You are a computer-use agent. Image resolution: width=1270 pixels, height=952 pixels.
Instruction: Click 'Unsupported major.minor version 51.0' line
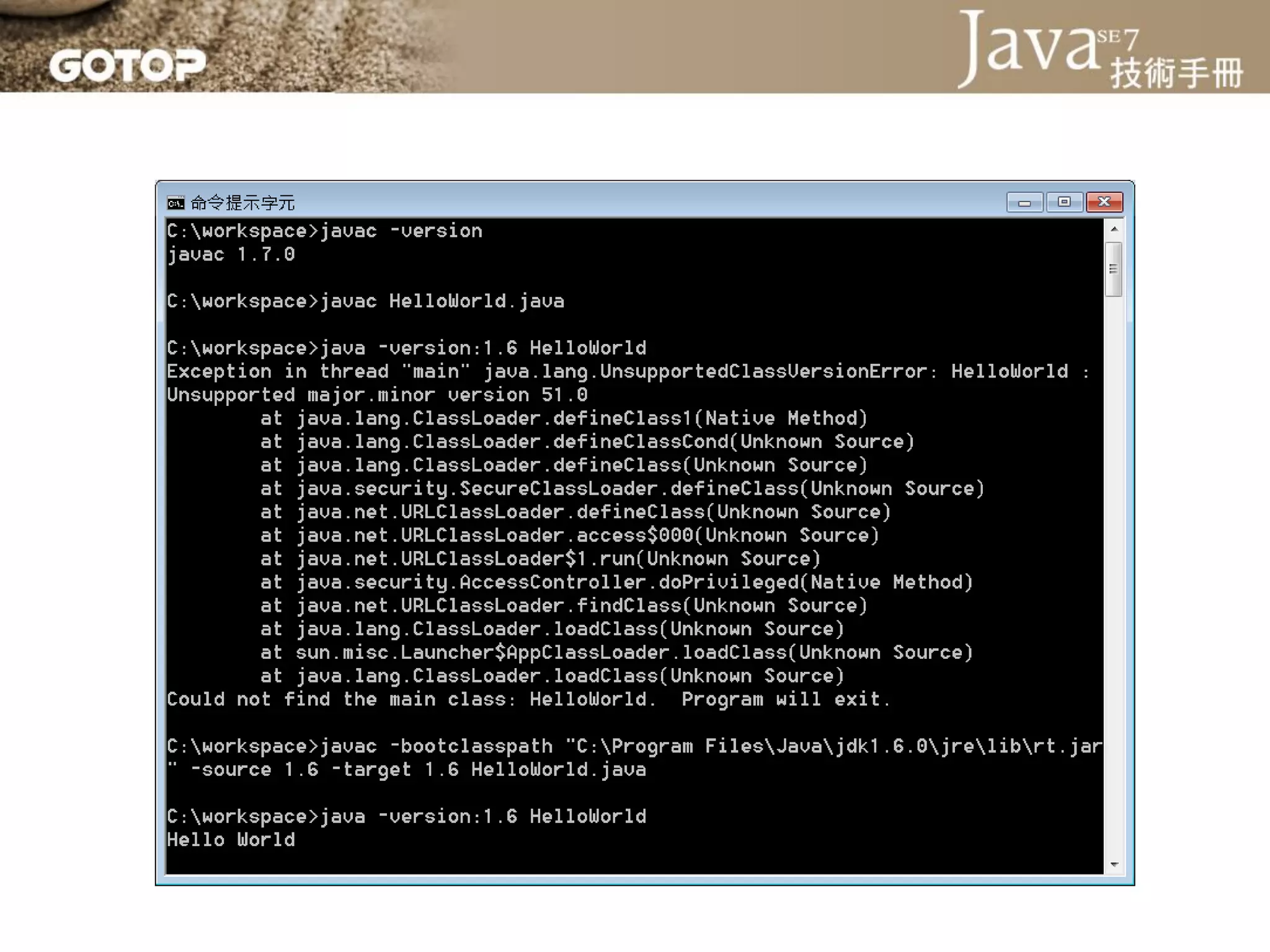376,395
